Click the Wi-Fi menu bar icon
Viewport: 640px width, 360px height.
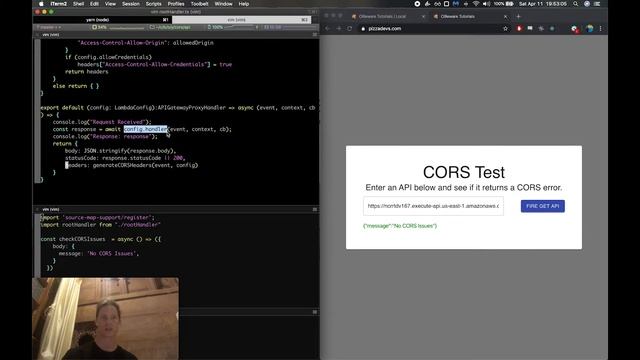pyautogui.click(x=476, y=4)
